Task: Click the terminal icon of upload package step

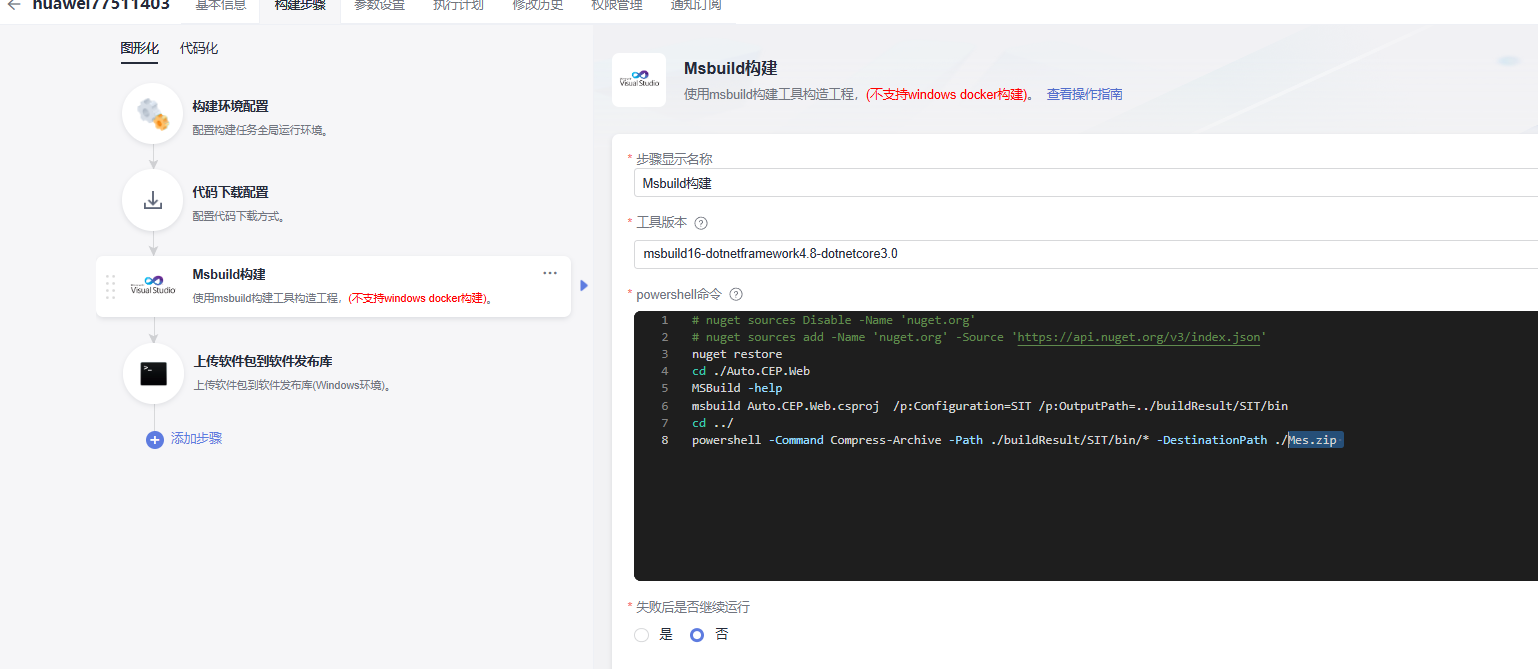Action: click(x=153, y=373)
